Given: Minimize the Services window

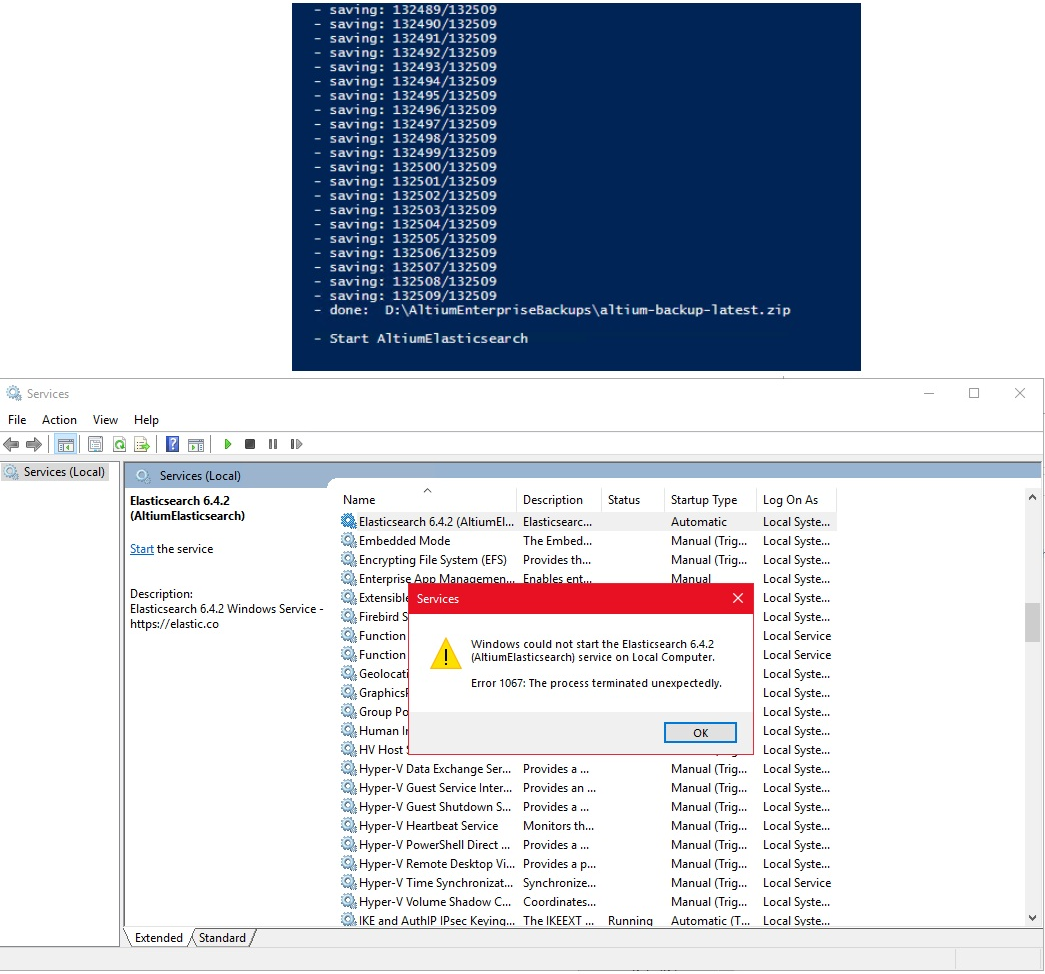Looking at the screenshot, I should pos(929,393).
